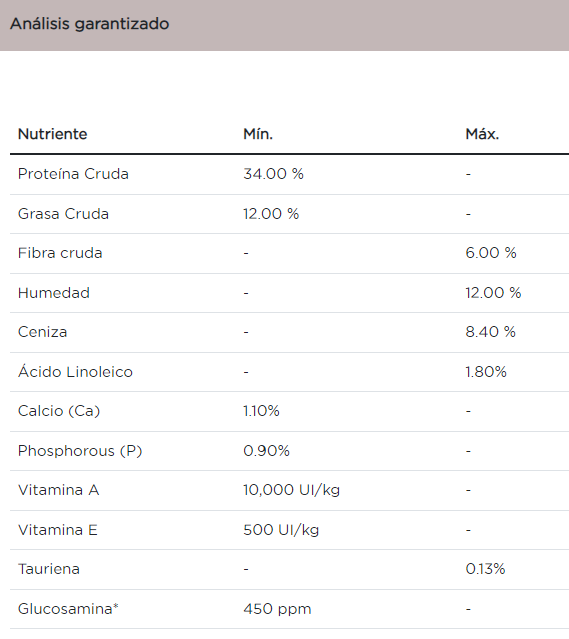The width and height of the screenshot is (569, 639).
Task: Click the 34.00 % protein value
Action: pyautogui.click(x=273, y=174)
